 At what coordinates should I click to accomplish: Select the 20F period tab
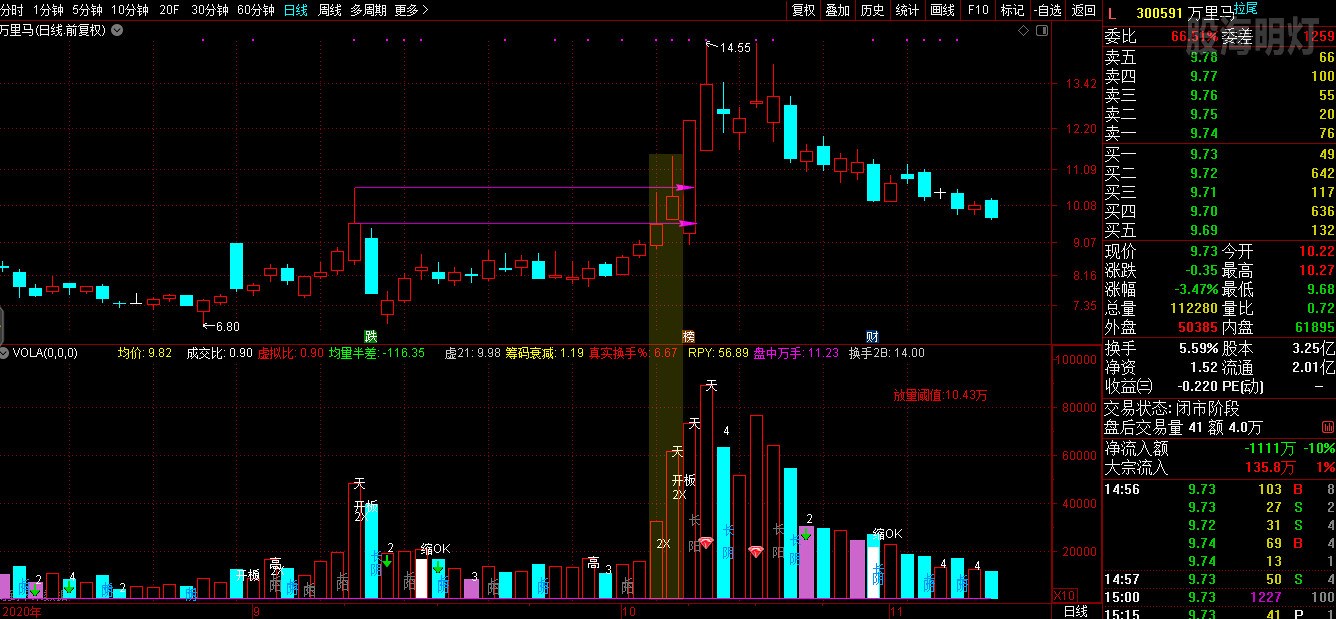(169, 10)
